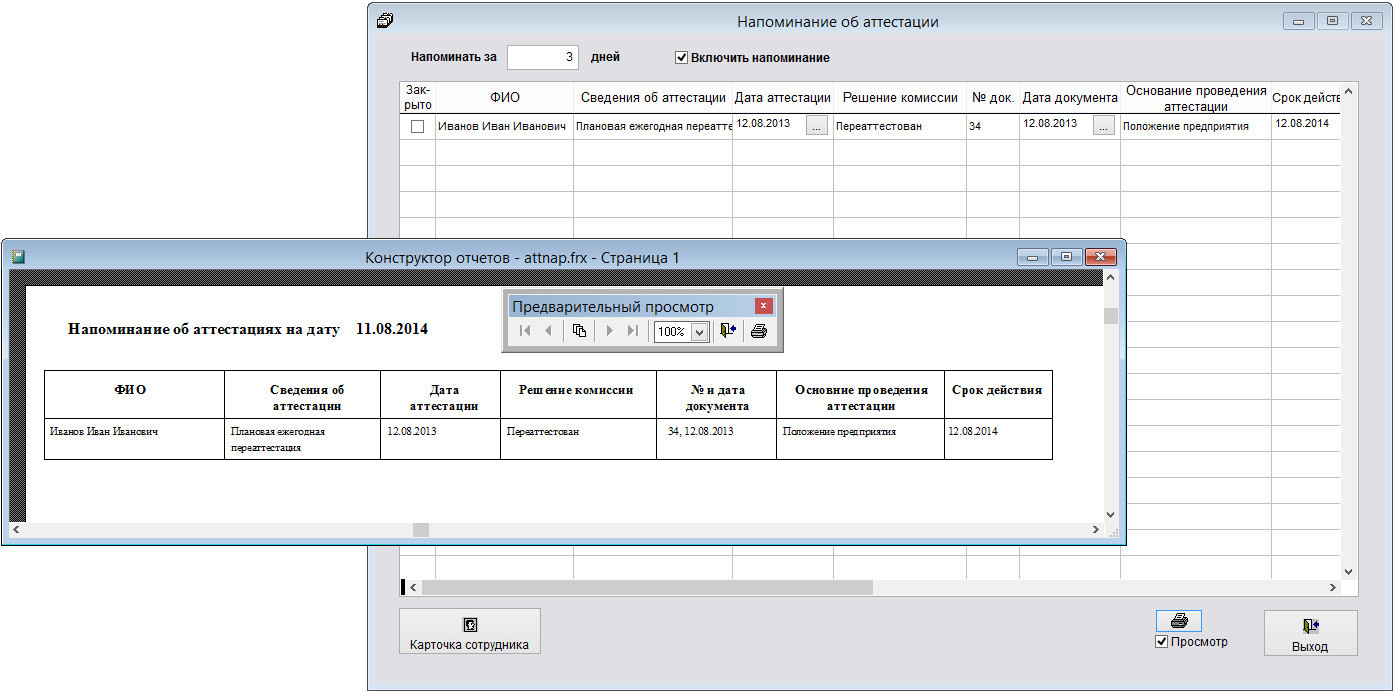Image resolution: width=1393 pixels, height=692 pixels.
Task: Click the Go to Page icon in preview toolbar
Action: 579,331
